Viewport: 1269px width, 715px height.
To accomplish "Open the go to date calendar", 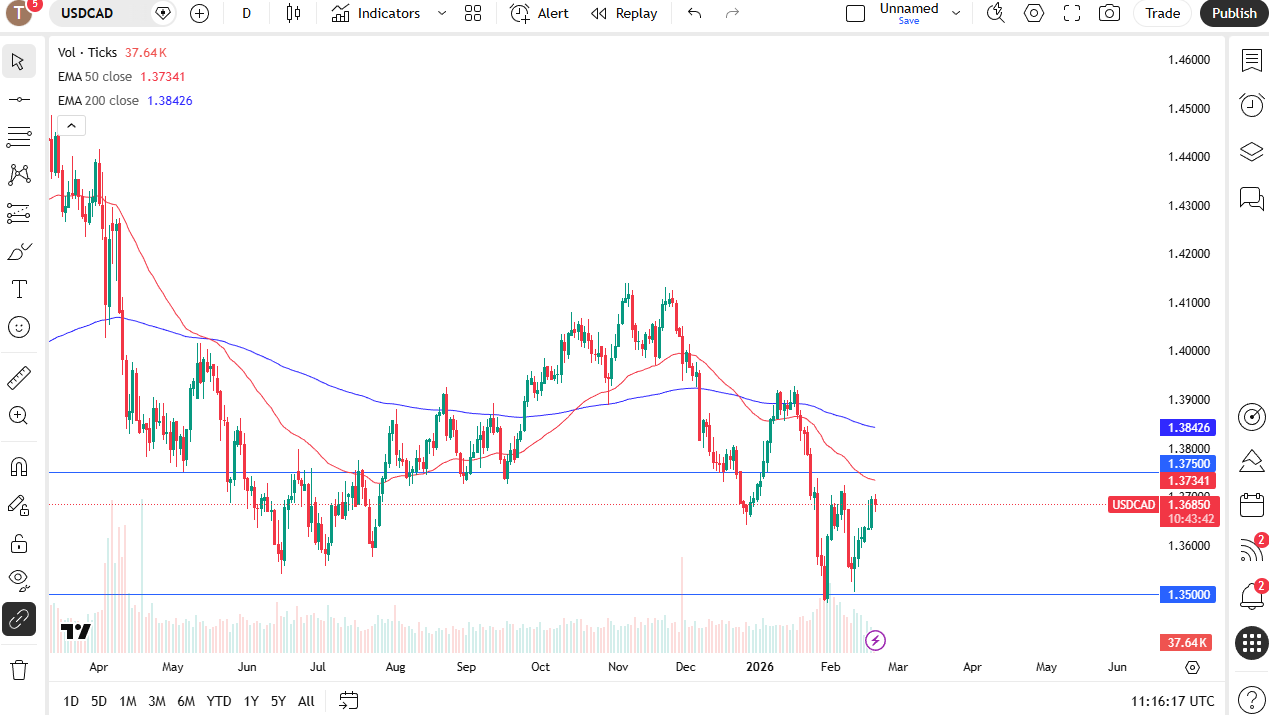I will click(x=349, y=701).
